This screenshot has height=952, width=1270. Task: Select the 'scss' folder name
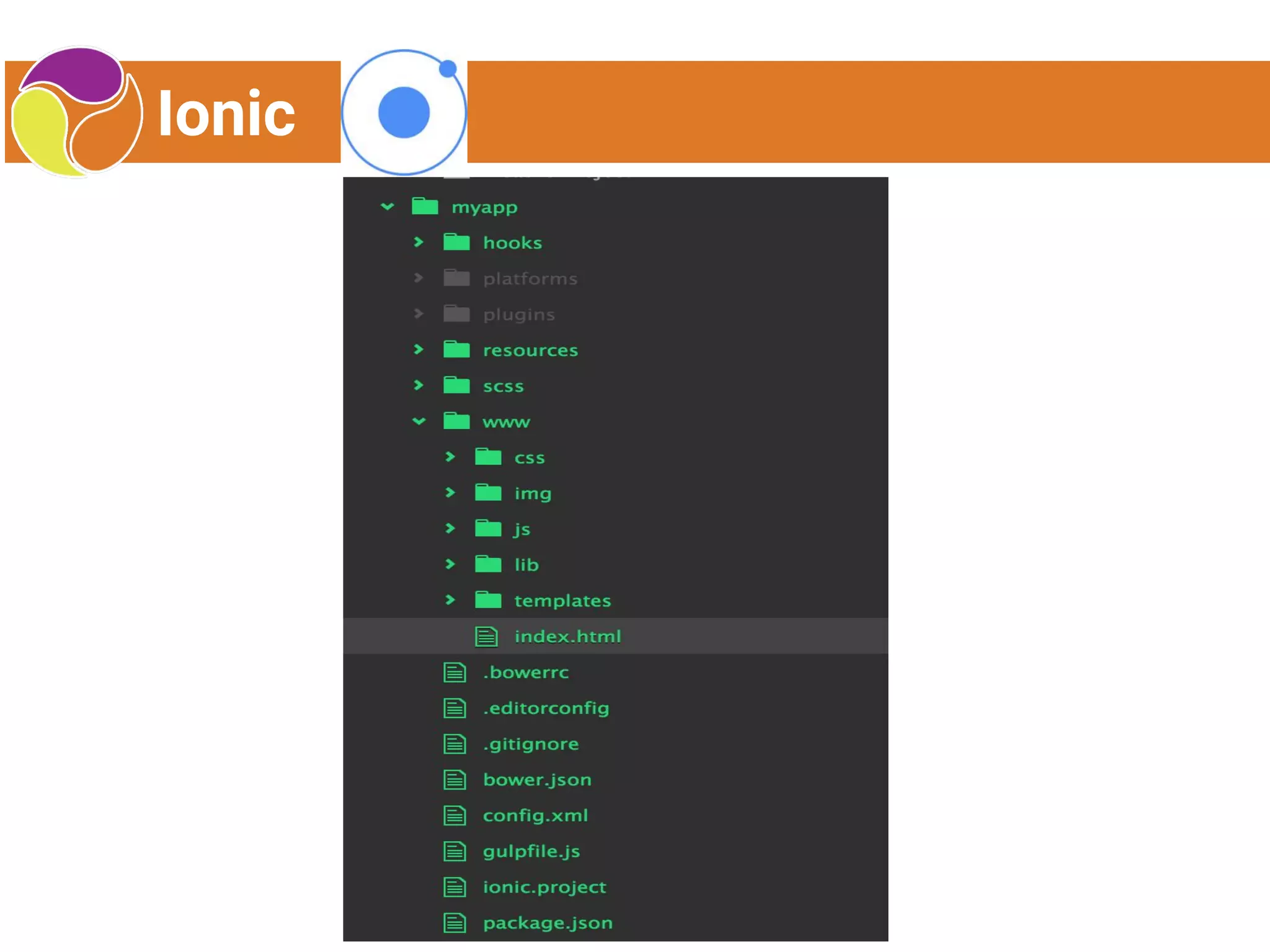[504, 386]
